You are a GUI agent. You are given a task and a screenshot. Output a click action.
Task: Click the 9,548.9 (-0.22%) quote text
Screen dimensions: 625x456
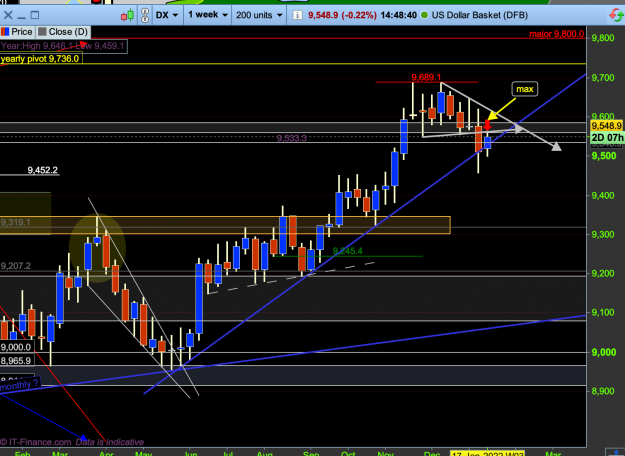(342, 15)
